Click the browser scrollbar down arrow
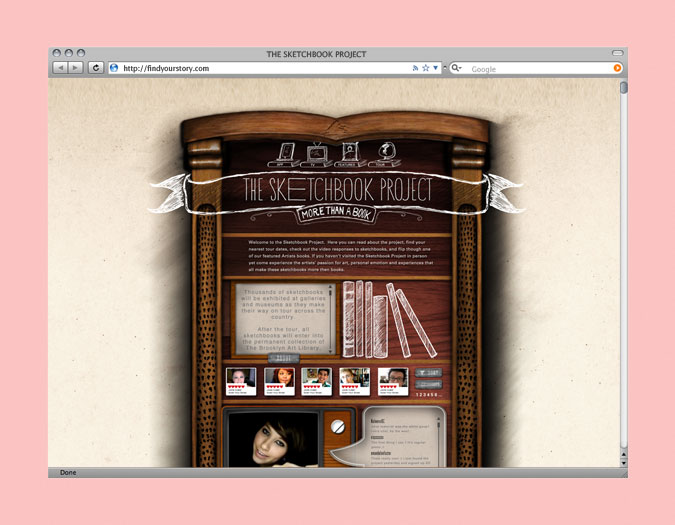Viewport: 675px width, 525px height. pyautogui.click(x=624, y=463)
